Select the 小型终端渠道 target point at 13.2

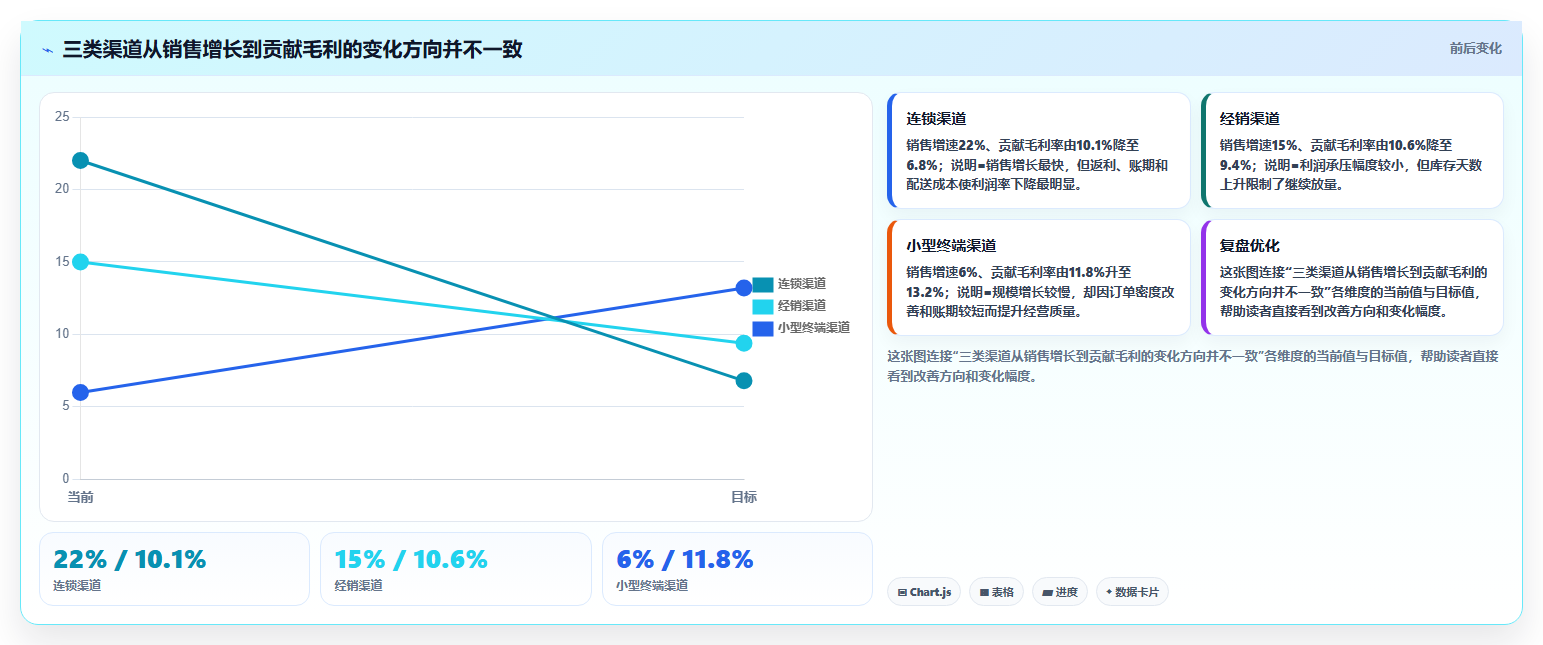coord(744,288)
